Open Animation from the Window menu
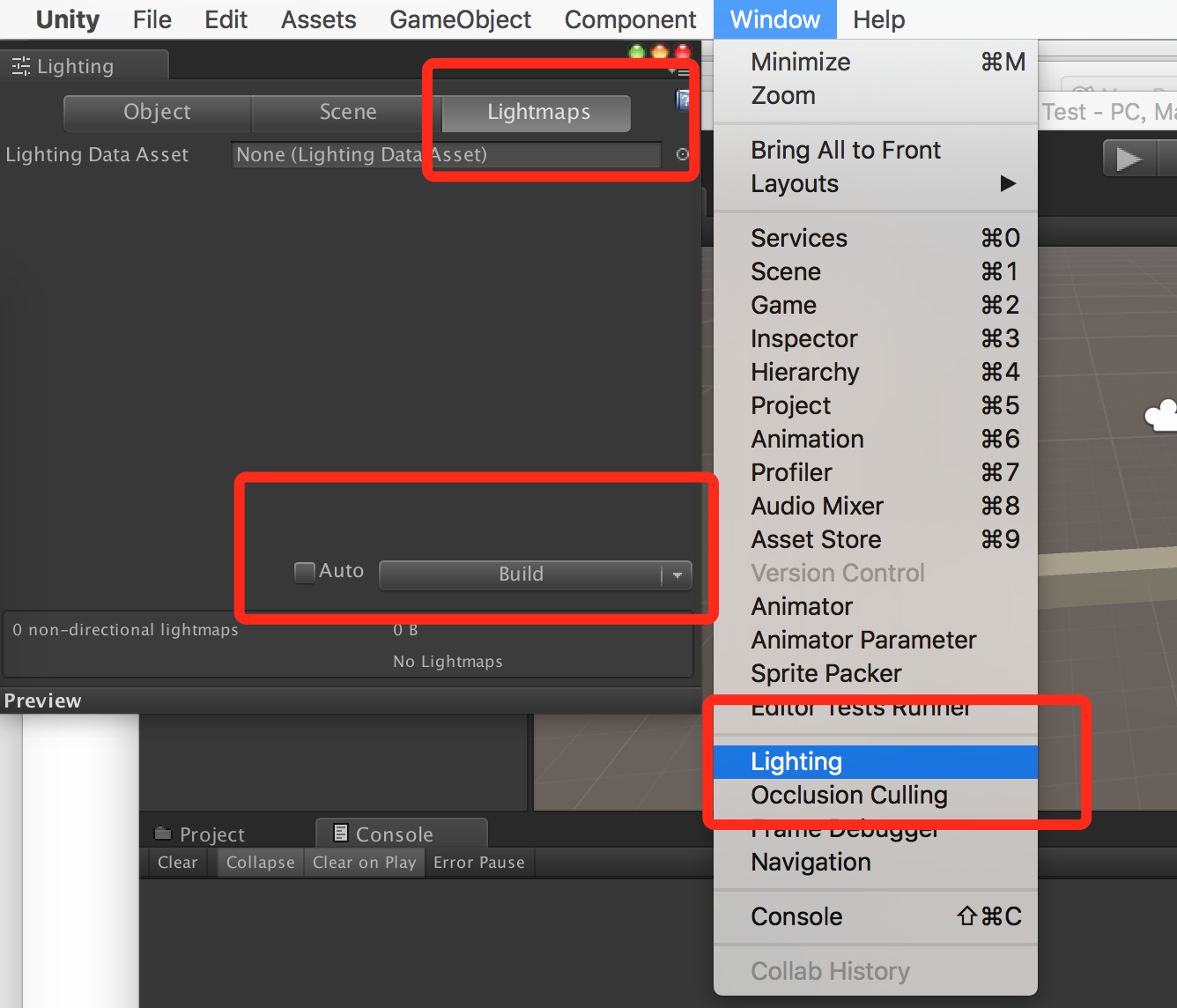The image size is (1177, 1008). 876,439
